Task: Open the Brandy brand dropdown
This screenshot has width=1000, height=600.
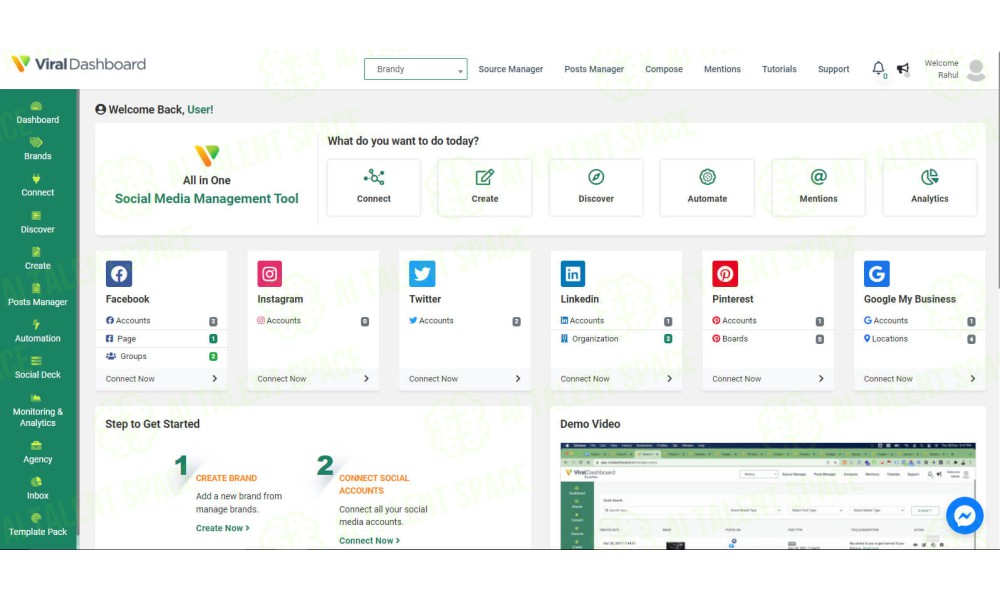Action: (415, 69)
